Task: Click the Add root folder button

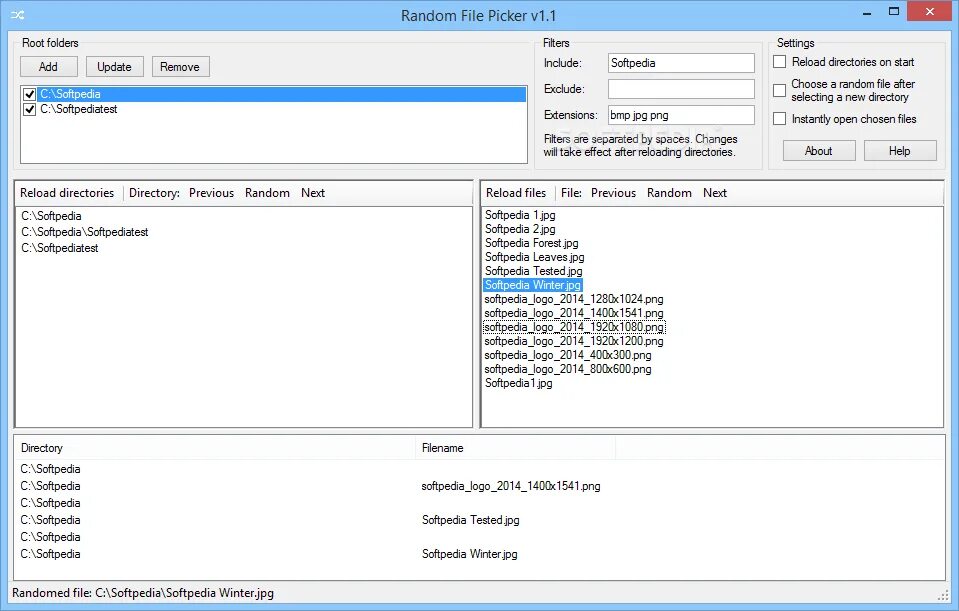Action: [x=48, y=67]
